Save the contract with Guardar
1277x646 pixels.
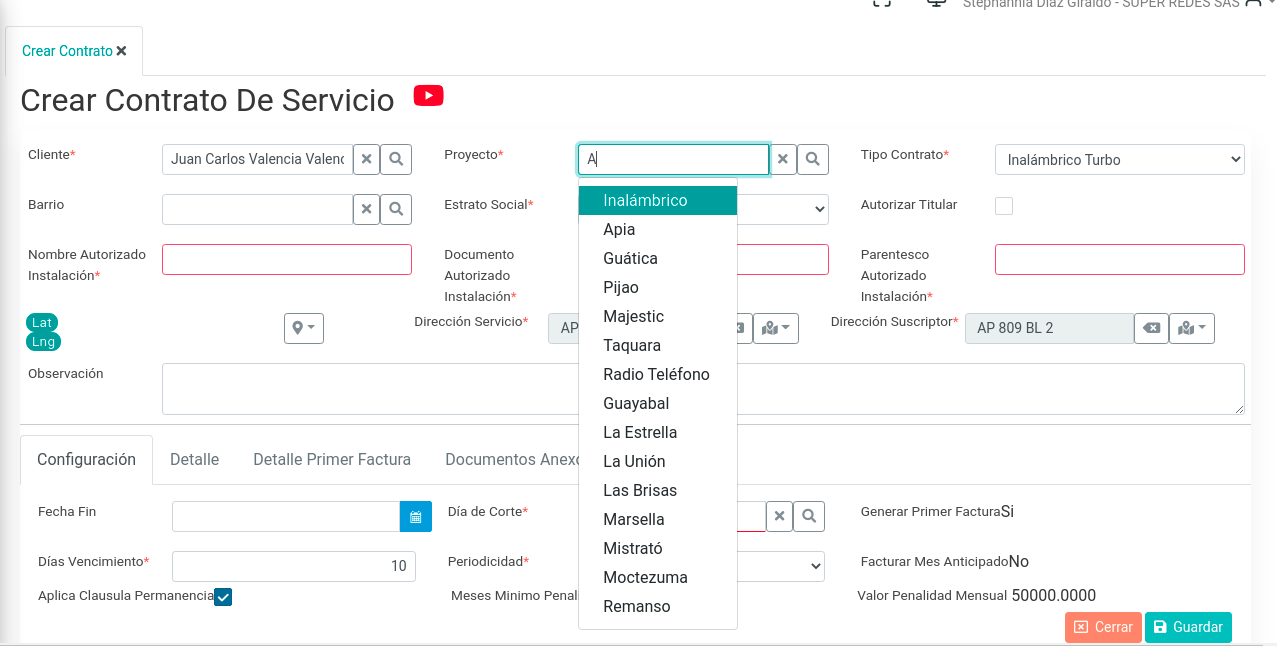point(1188,627)
